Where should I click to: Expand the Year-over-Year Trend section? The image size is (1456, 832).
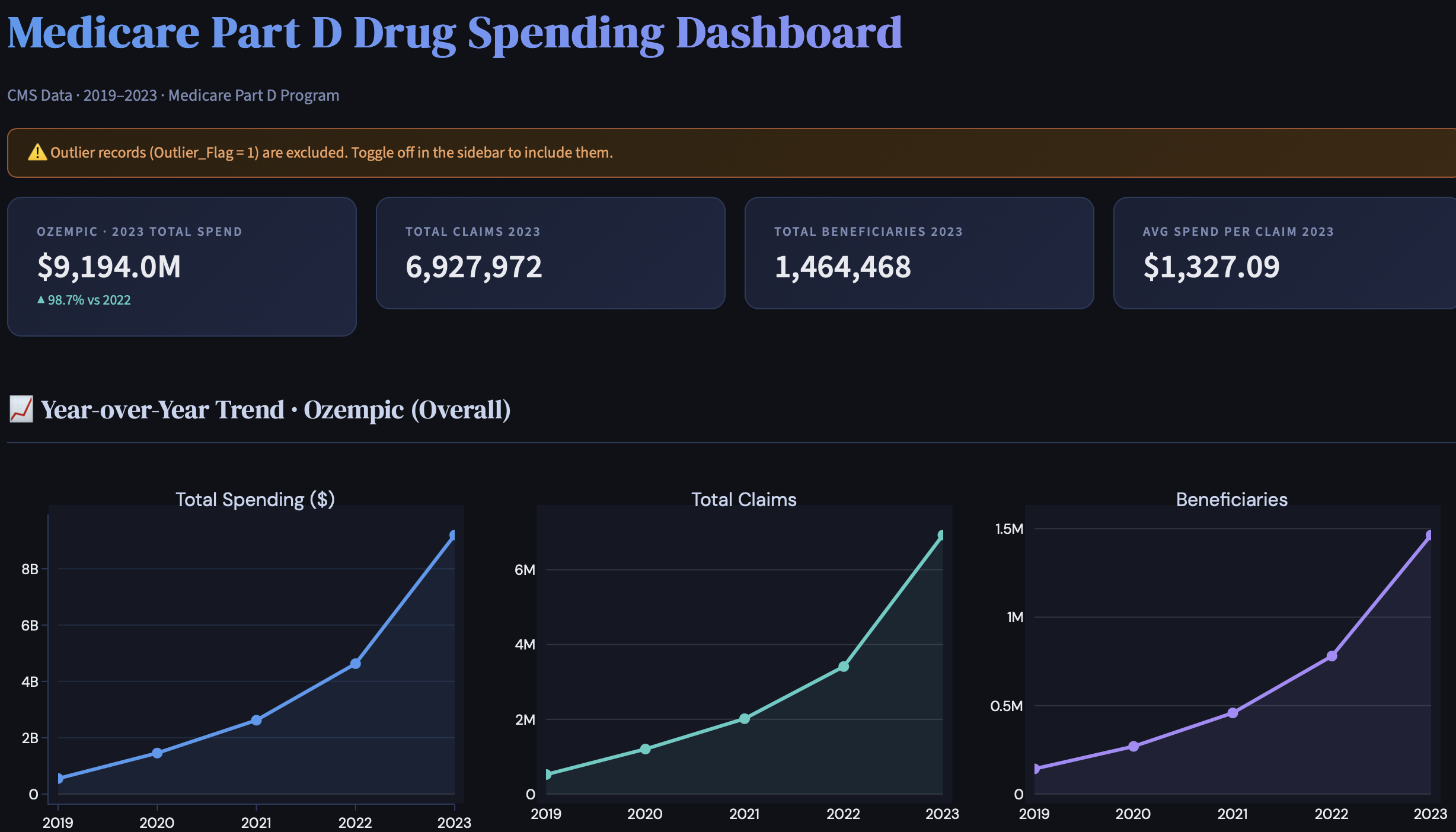tap(261, 409)
